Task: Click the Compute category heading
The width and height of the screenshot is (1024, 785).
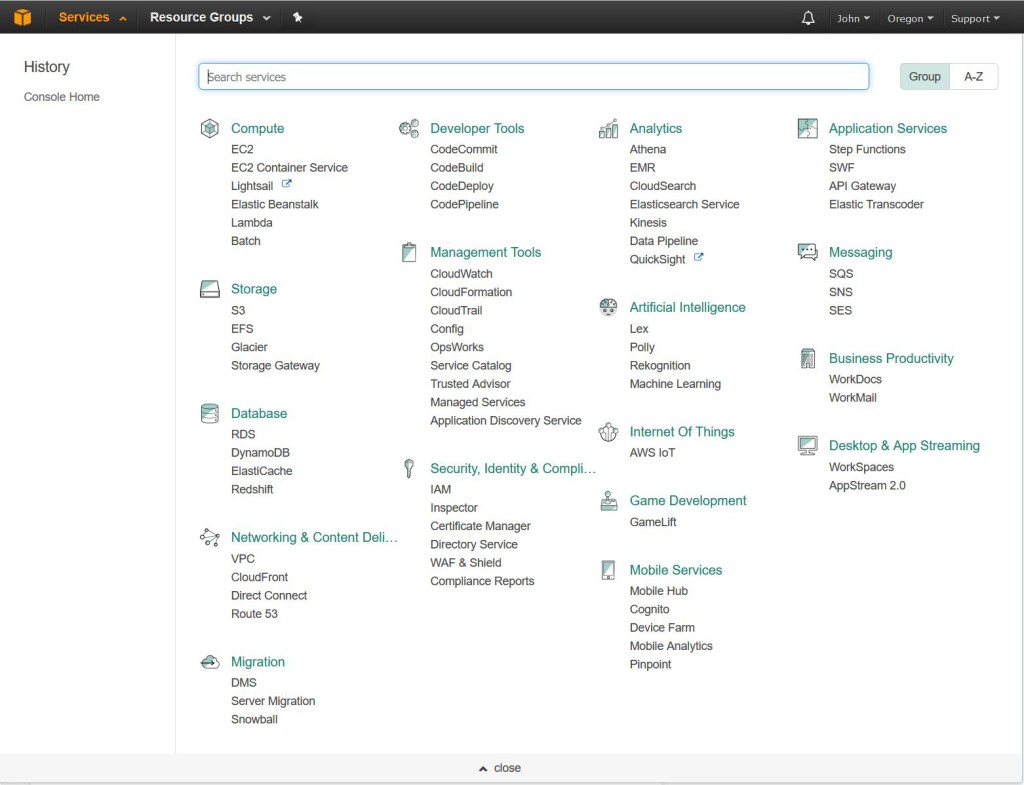Action: 257,128
